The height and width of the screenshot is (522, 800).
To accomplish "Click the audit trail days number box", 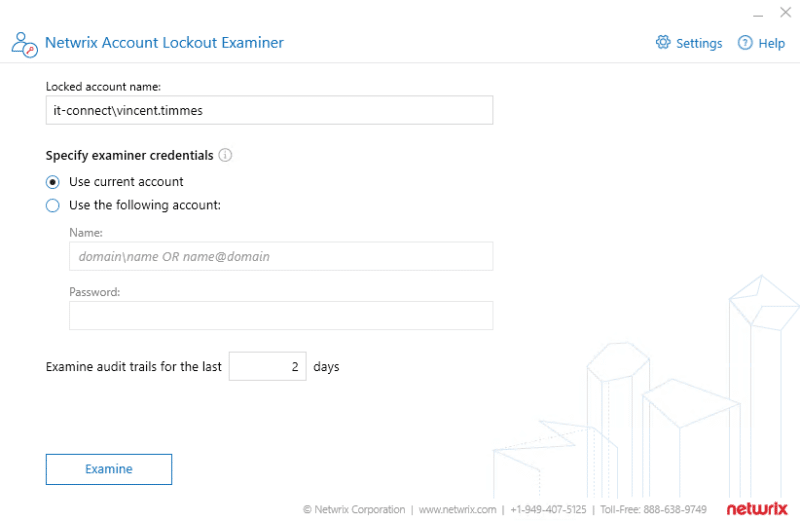I will pos(267,367).
